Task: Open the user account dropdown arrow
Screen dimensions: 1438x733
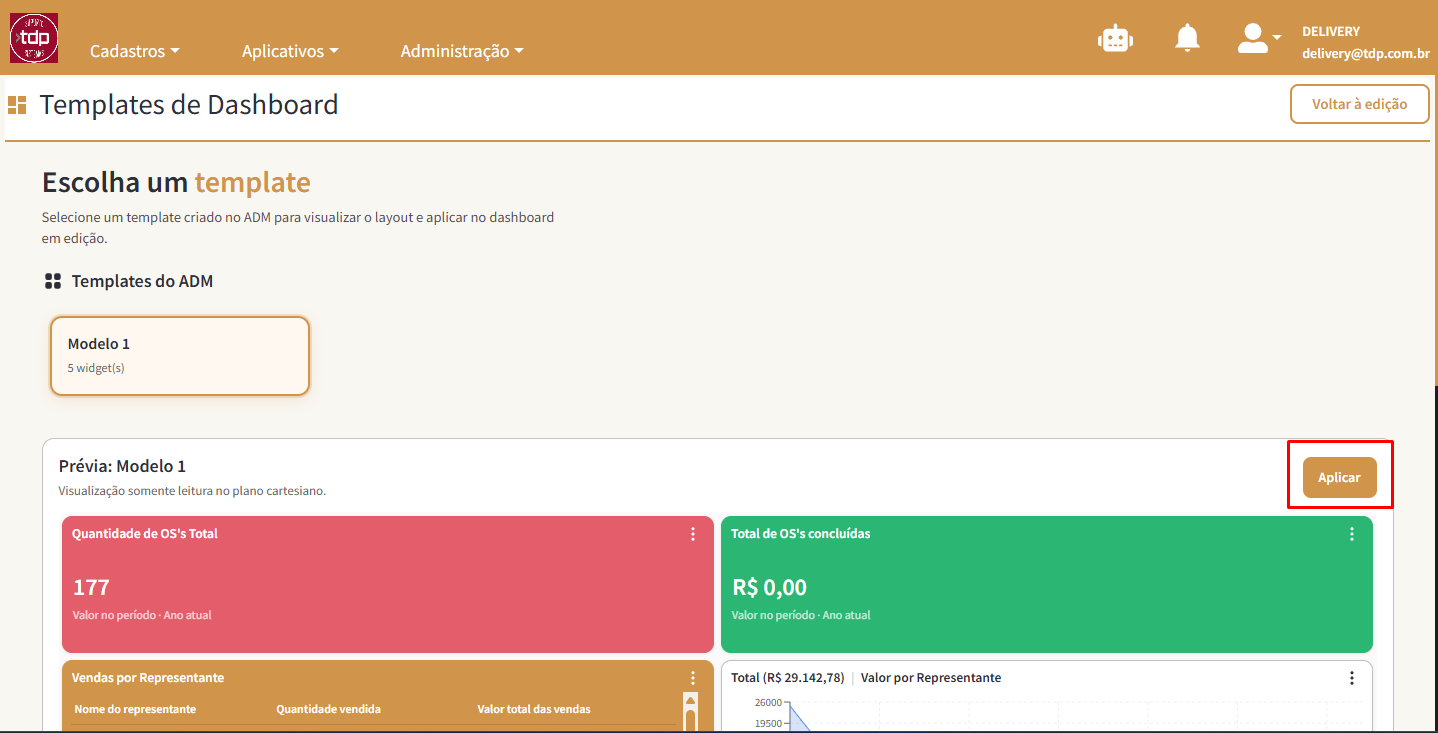Action: tap(1276, 38)
